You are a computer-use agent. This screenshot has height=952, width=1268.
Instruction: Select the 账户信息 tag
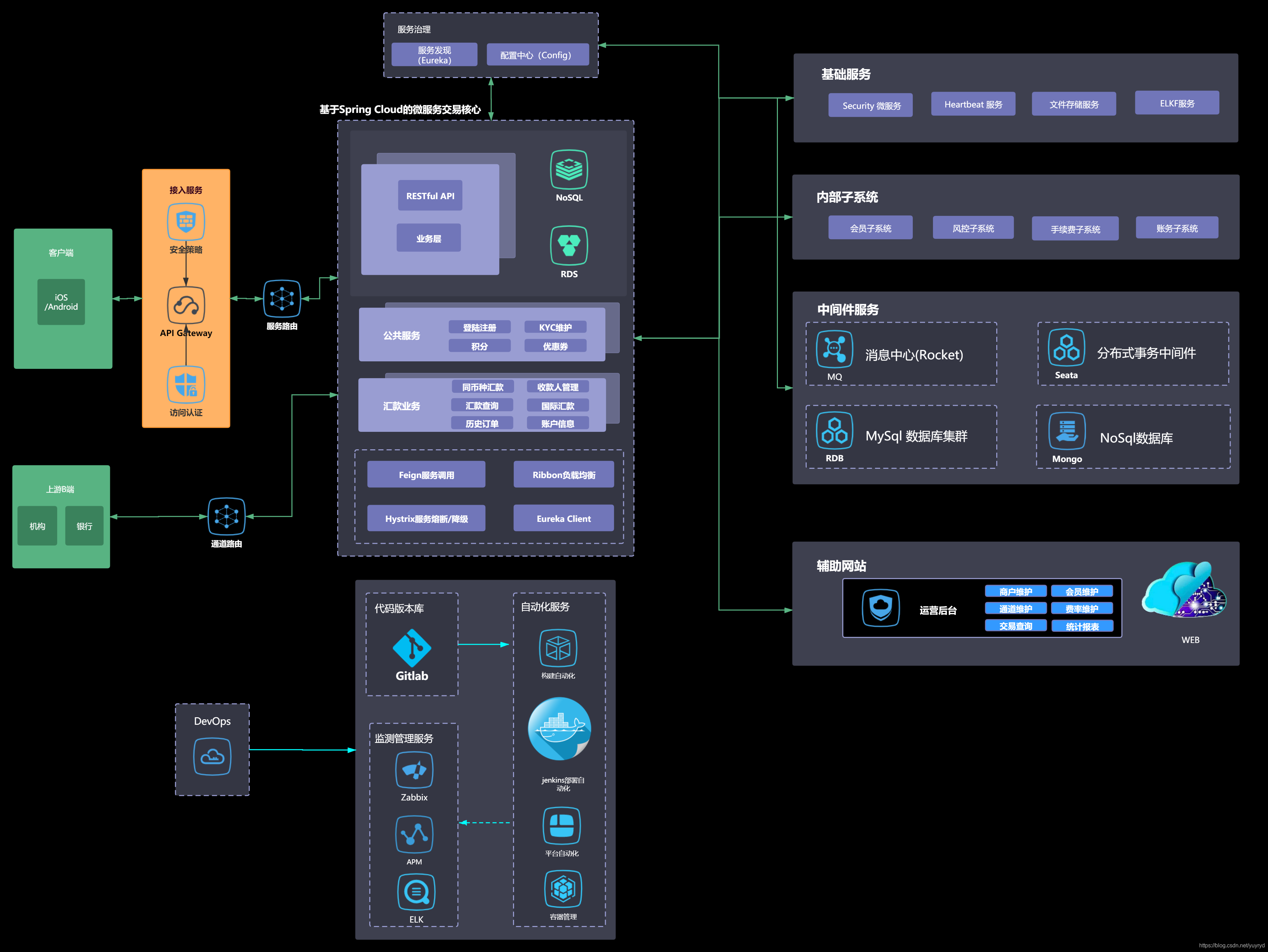click(x=558, y=423)
